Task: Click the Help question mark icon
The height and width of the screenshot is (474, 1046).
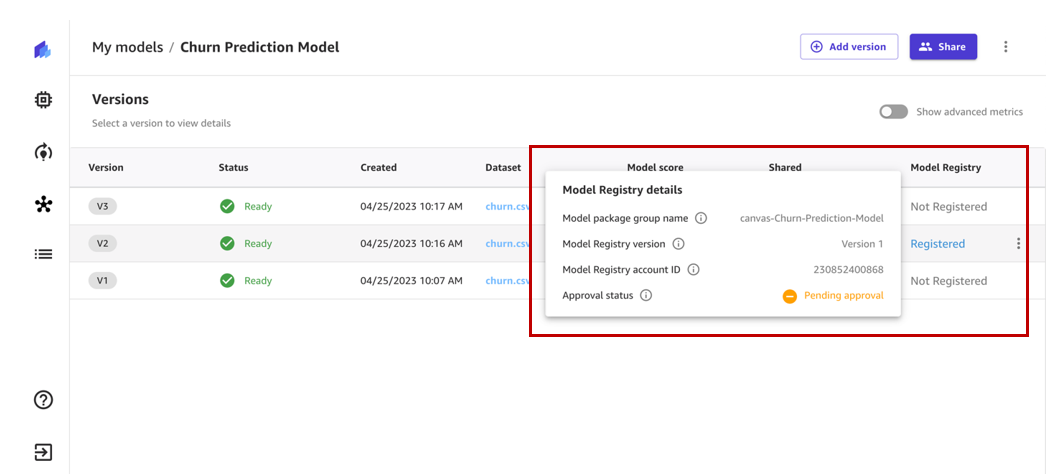Action: (43, 400)
